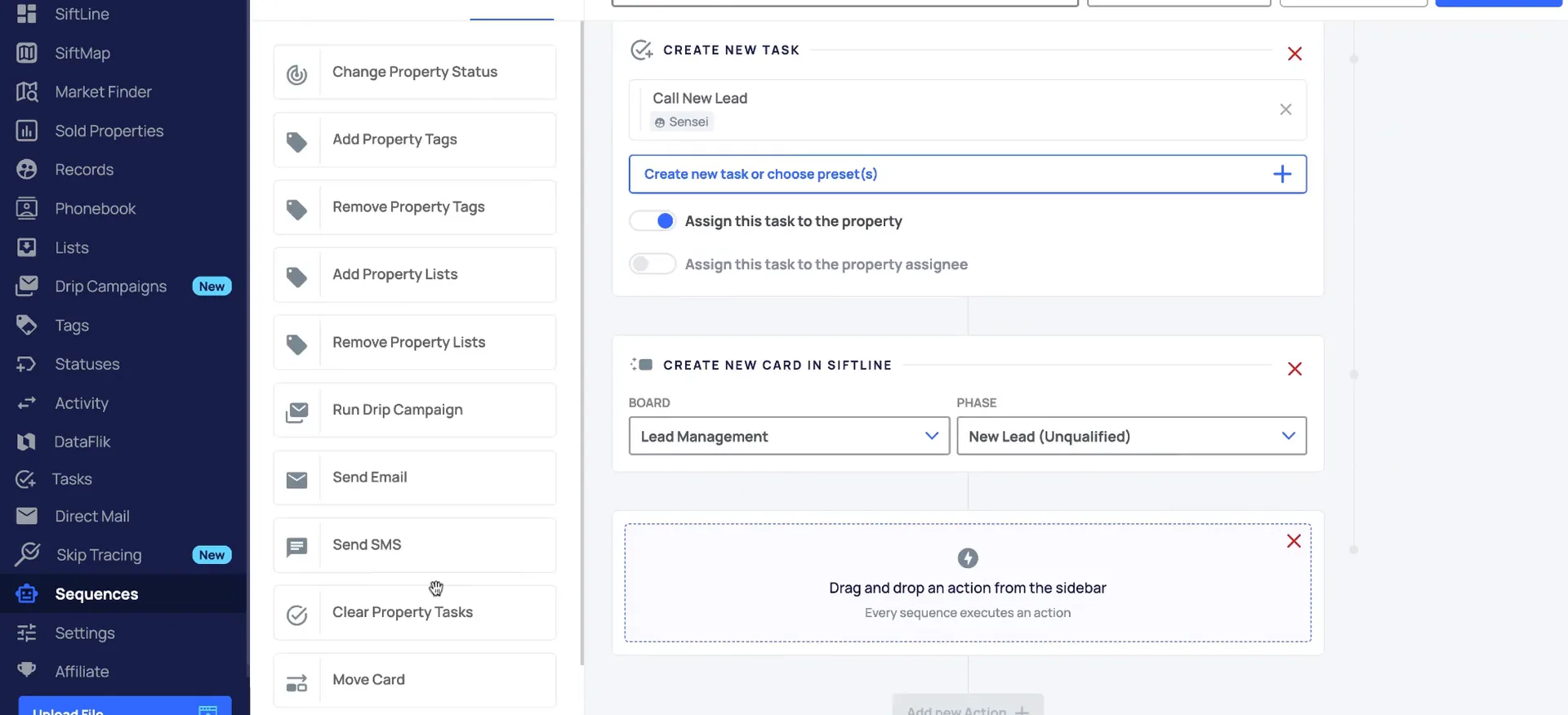
Task: Select the Remove Property Lists action
Action: click(x=415, y=343)
